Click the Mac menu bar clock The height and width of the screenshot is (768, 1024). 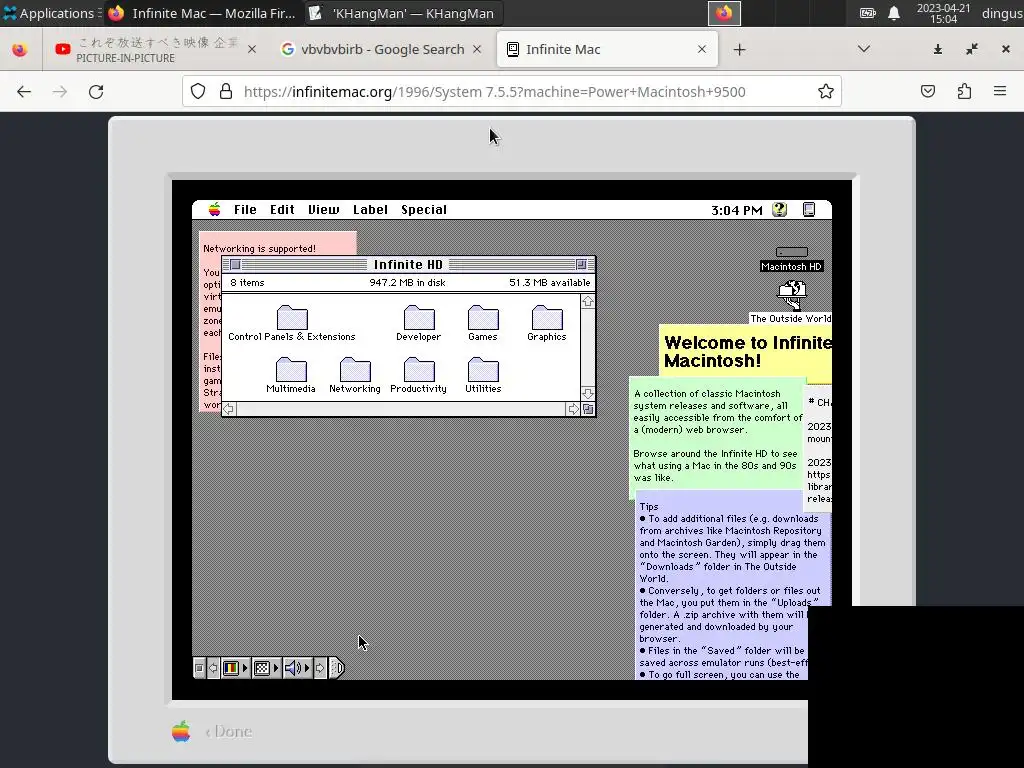pyautogui.click(x=737, y=210)
